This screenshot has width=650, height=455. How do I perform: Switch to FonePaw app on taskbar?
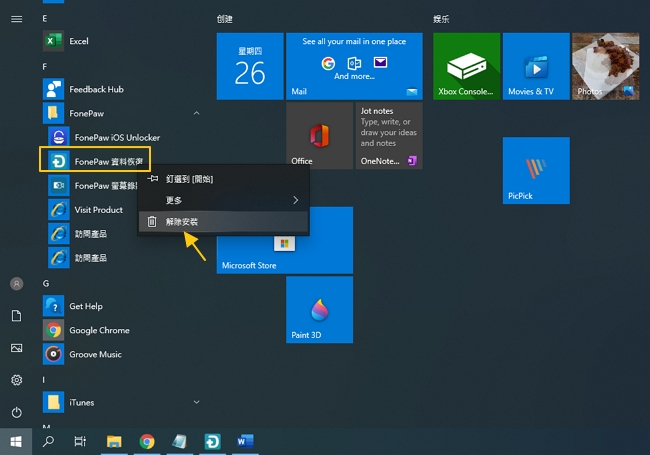213,442
